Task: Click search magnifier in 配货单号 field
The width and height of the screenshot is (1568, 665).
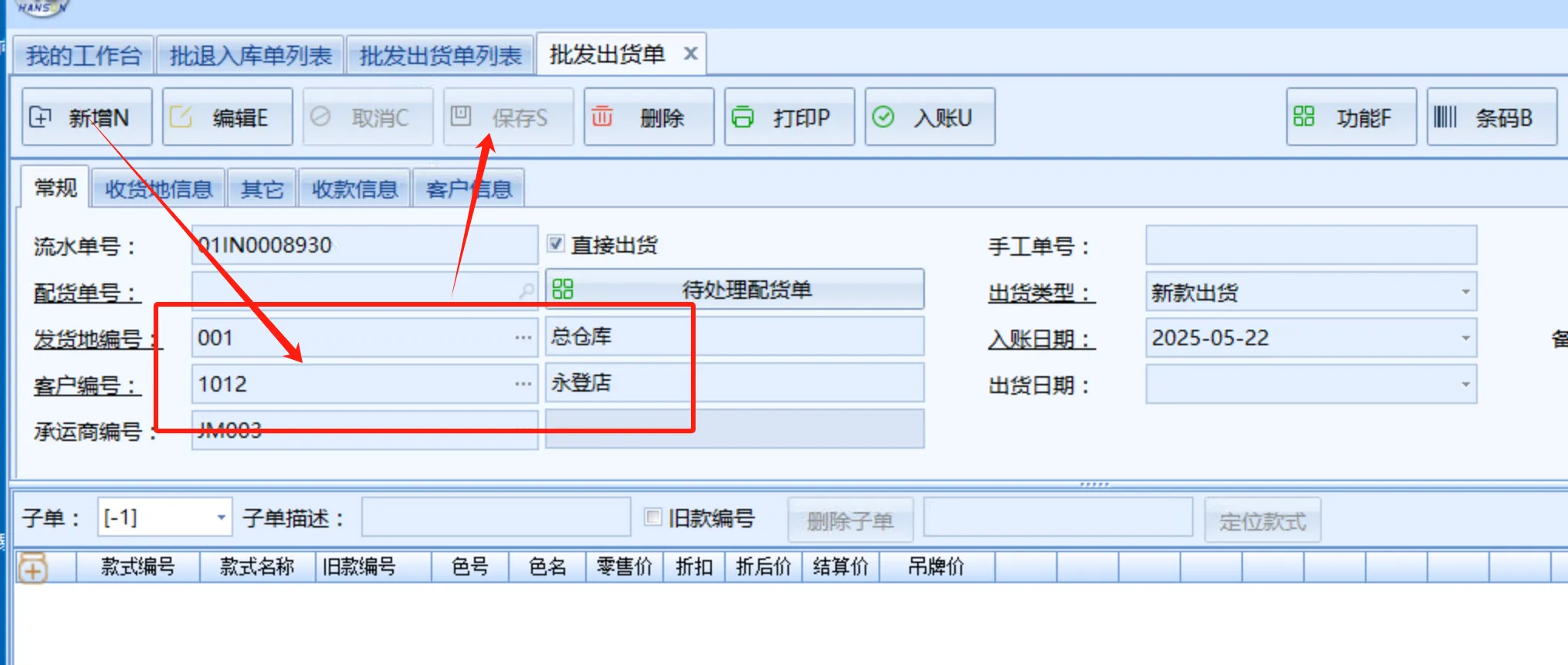Action: tap(527, 291)
